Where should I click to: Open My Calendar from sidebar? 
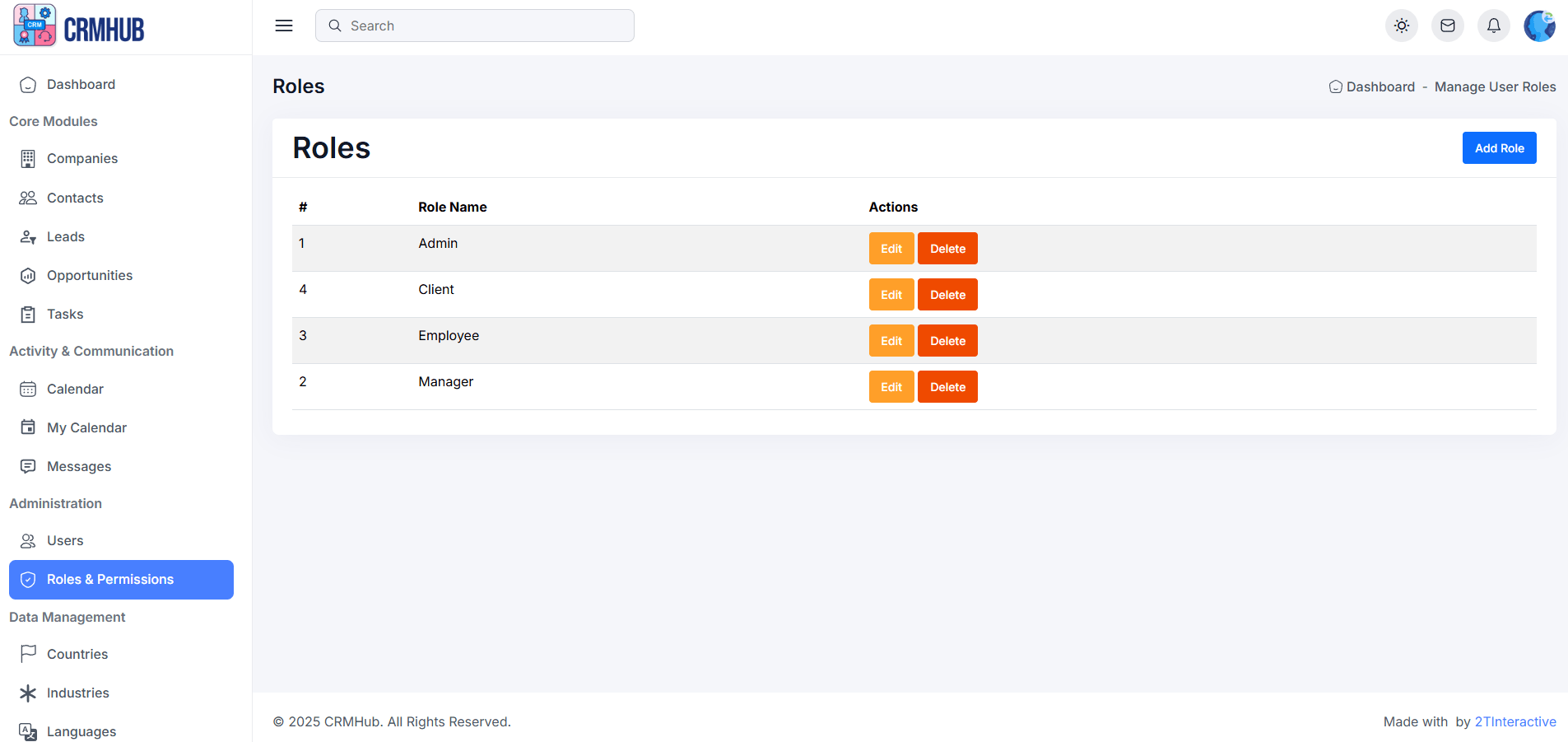coord(86,428)
